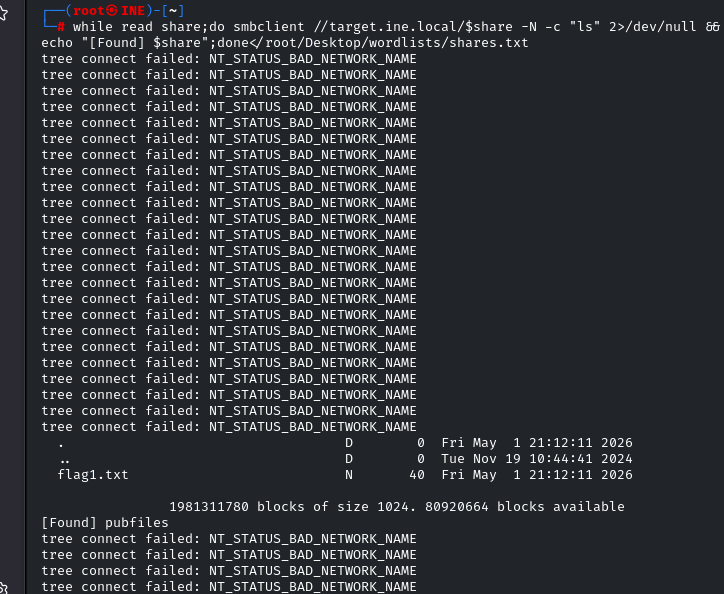Click the '..' parent directory entry

[x=65, y=461]
